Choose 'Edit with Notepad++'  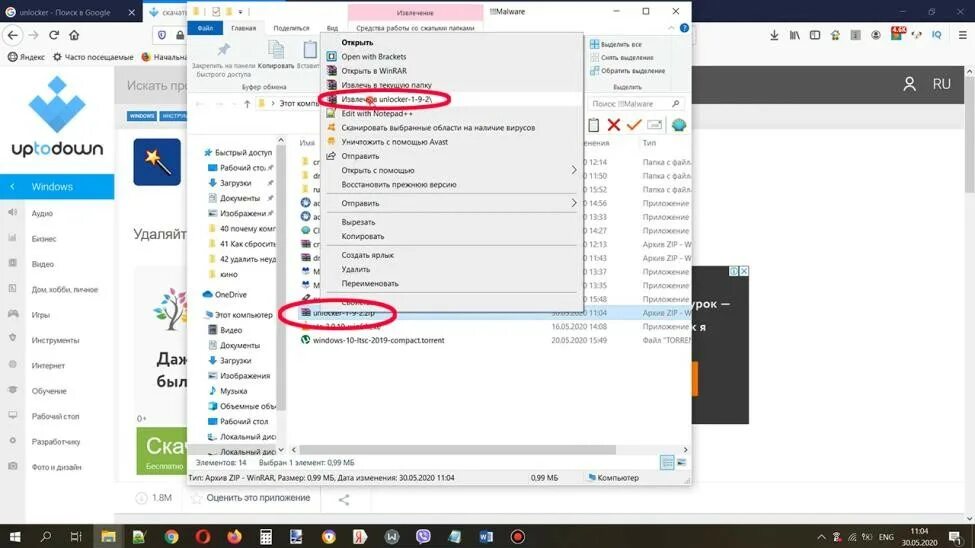(377, 113)
